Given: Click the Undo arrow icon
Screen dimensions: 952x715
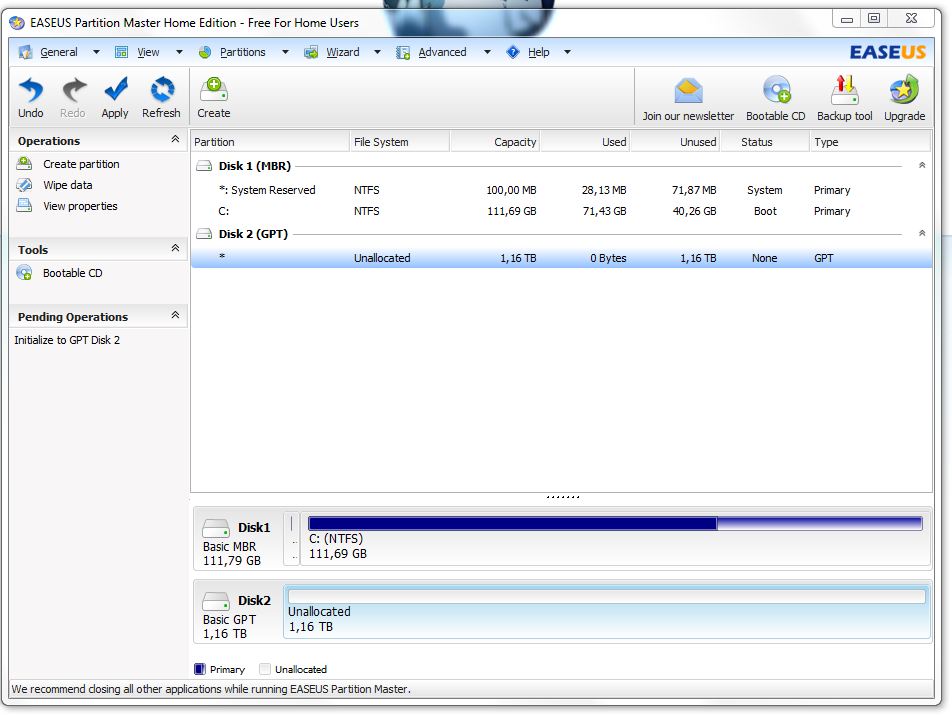Looking at the screenshot, I should click(30, 90).
